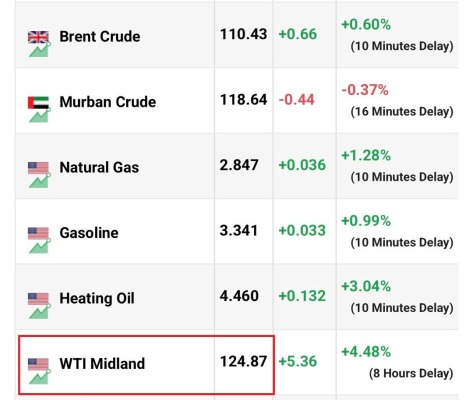Screen dimensions: 473x400
Task: Select the Natural Gas commodity name
Action: click(x=99, y=167)
